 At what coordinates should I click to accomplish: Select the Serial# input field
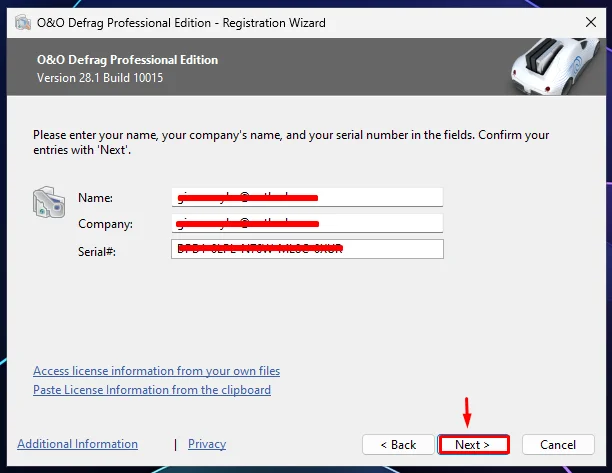(x=307, y=249)
